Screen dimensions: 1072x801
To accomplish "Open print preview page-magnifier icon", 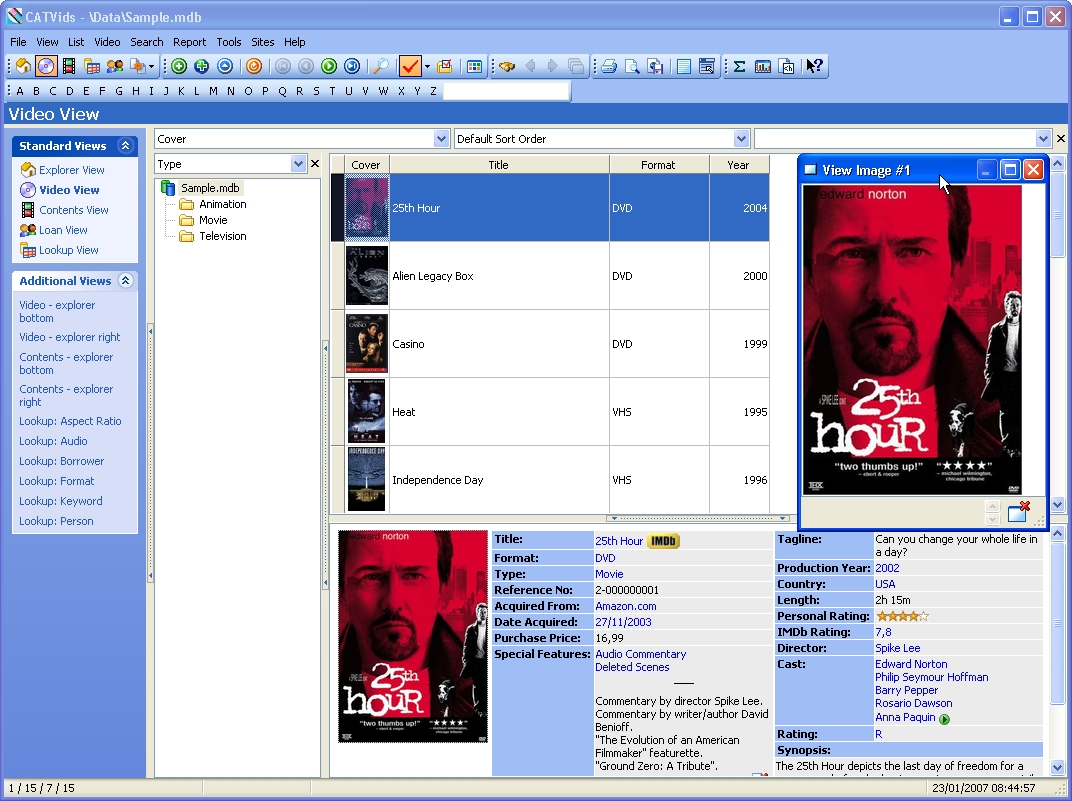I will click(632, 66).
